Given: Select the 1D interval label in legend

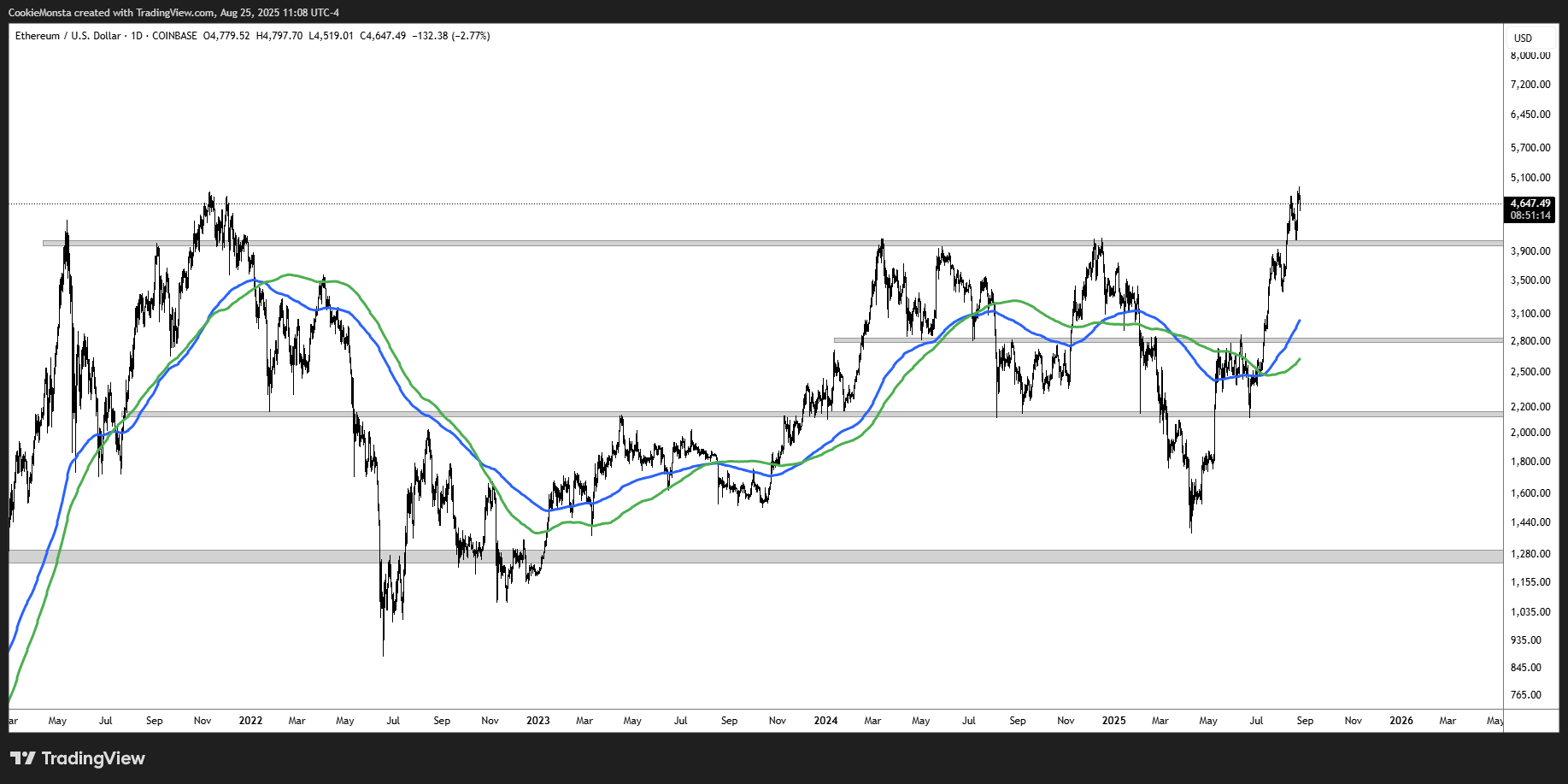Looking at the screenshot, I should pos(137,36).
